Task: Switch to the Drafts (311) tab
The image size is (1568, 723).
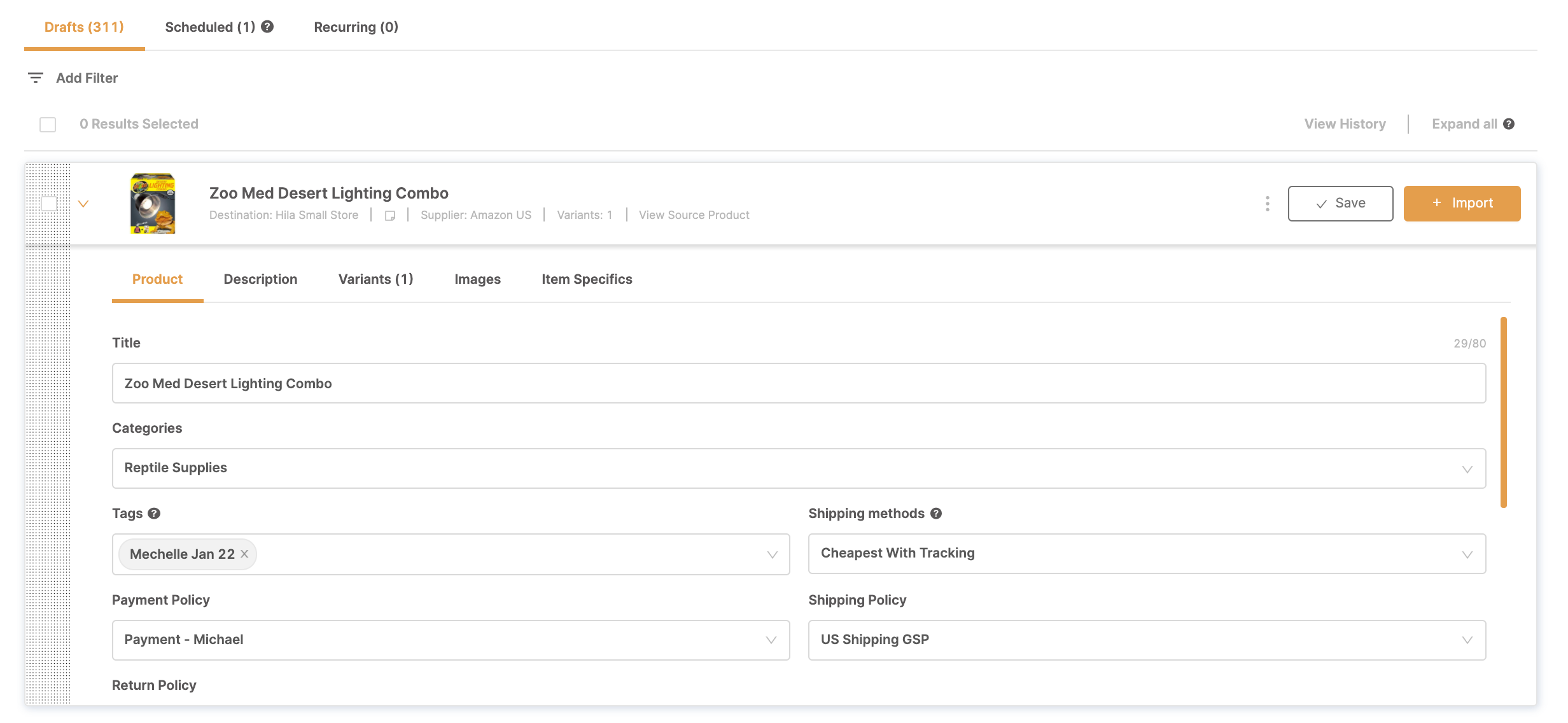Action: pyautogui.click(x=84, y=27)
